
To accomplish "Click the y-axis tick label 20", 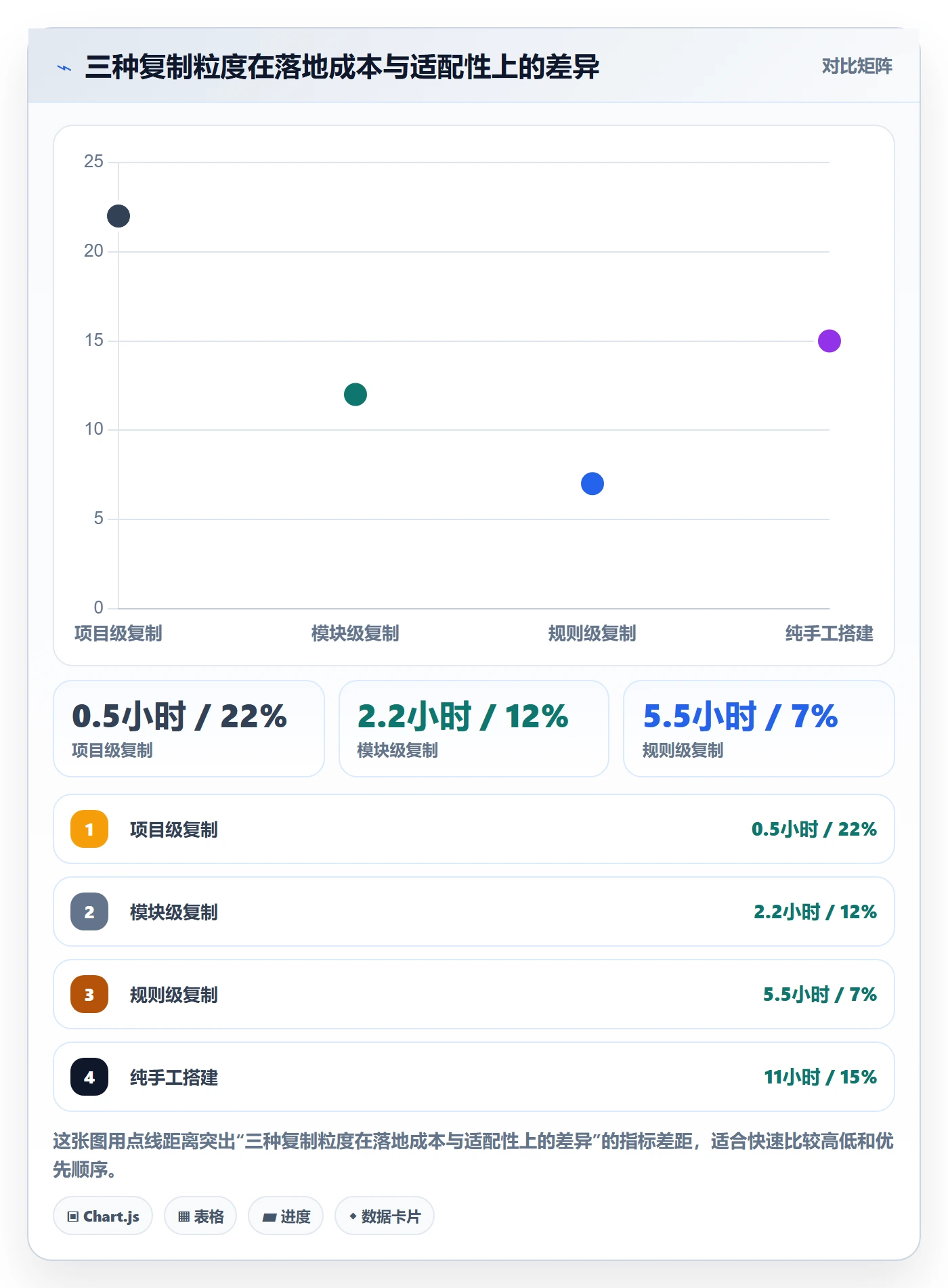I will [93, 251].
